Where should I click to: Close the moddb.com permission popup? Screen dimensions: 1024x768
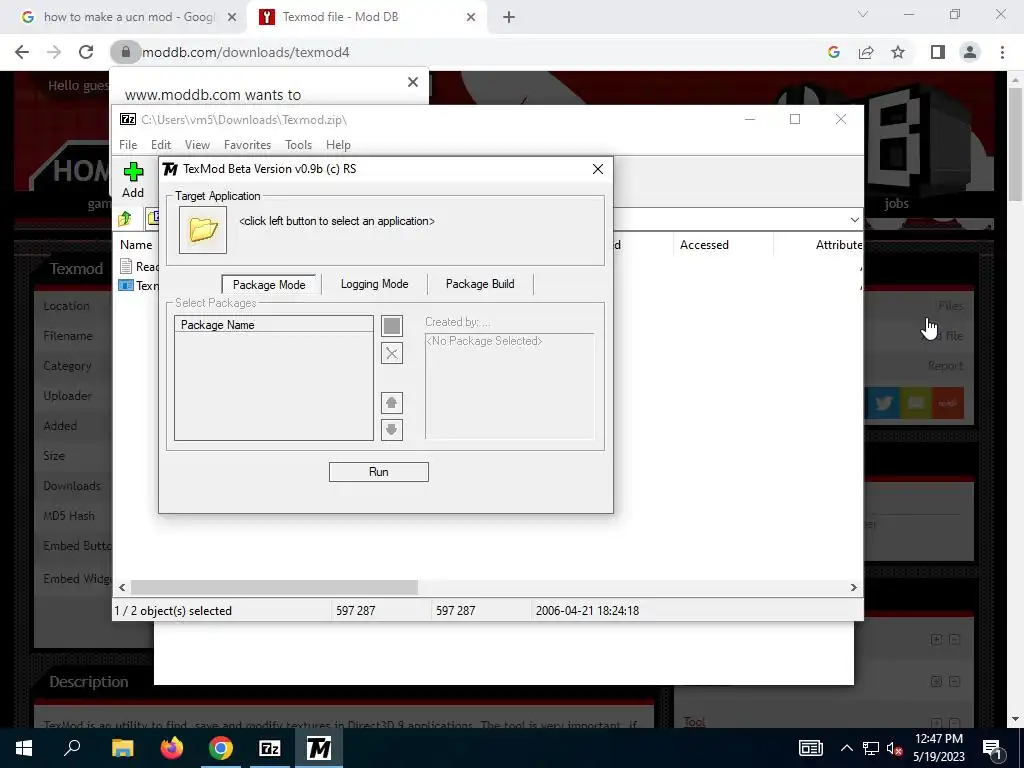(x=413, y=82)
